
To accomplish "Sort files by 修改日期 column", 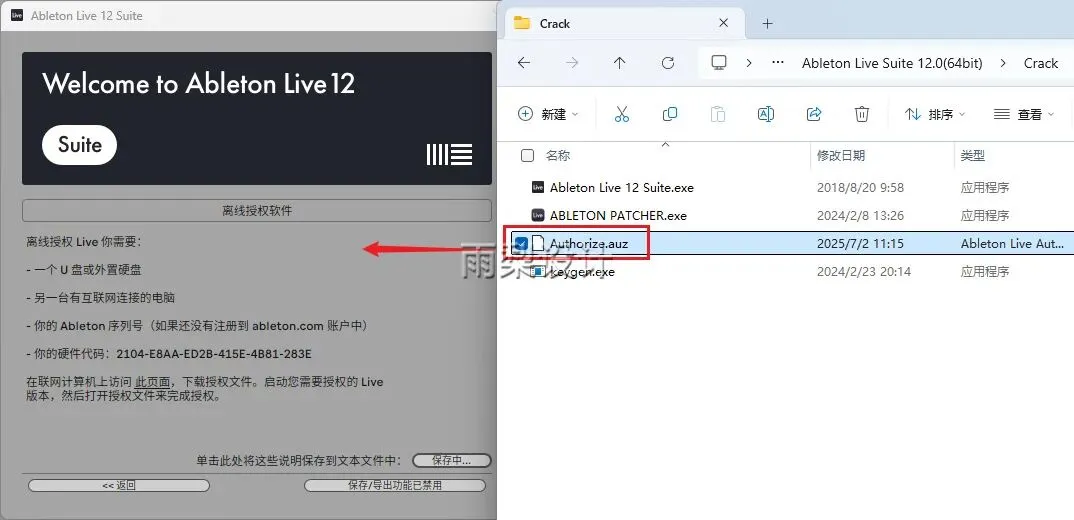I will pos(840,156).
